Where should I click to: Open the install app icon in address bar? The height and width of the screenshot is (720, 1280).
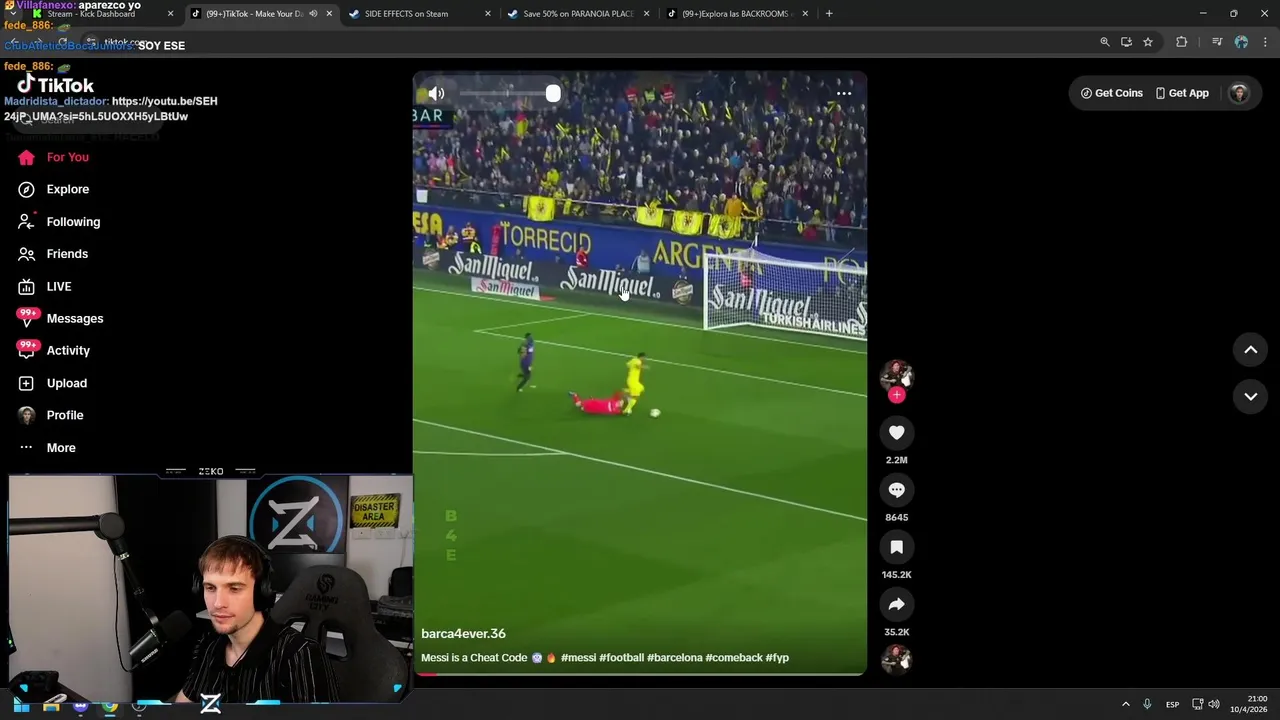pos(1126,42)
